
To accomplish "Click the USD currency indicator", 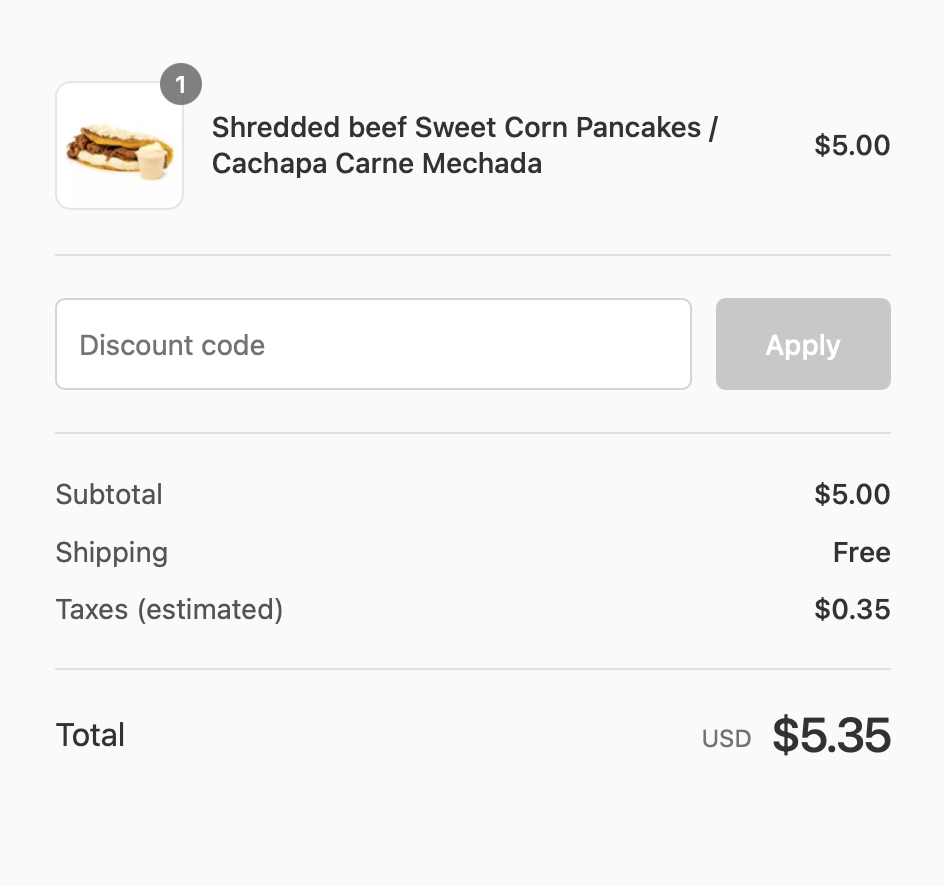I will [x=726, y=739].
